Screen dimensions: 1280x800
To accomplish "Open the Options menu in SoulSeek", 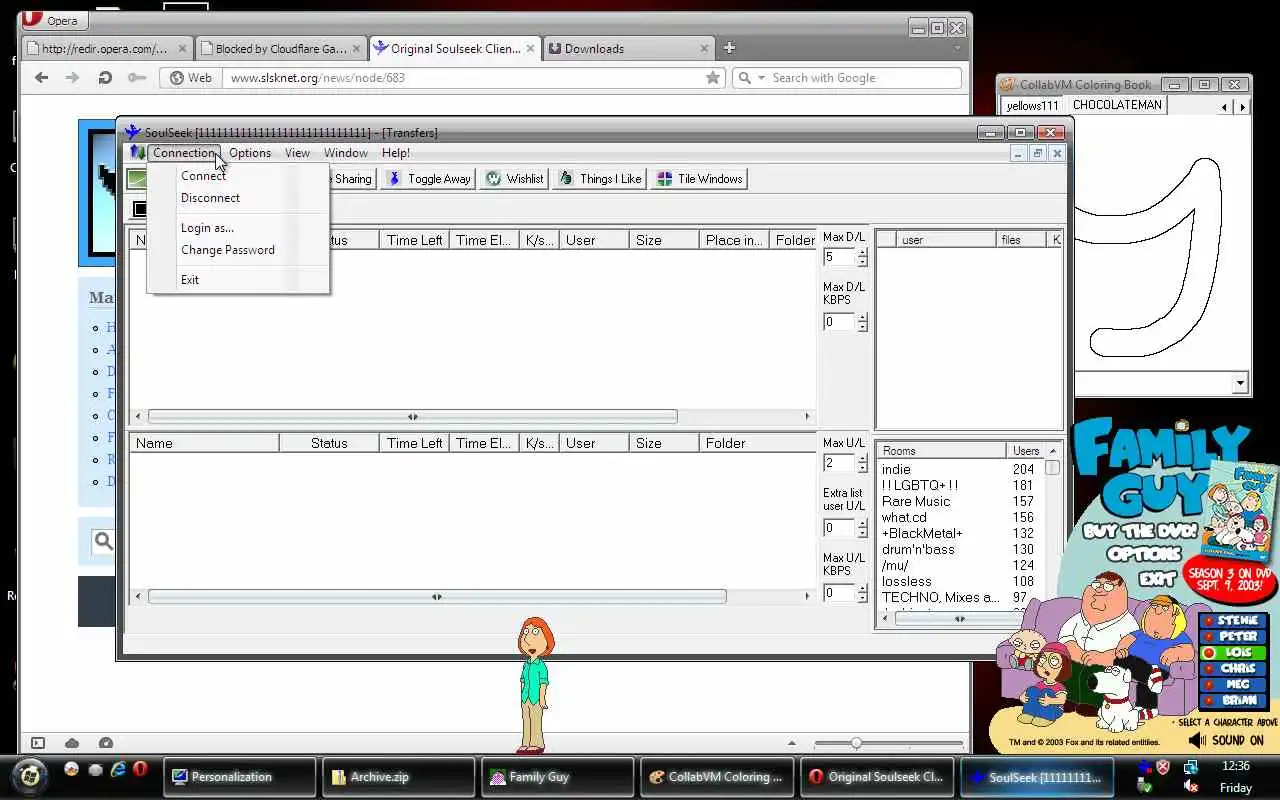I will pos(250,153).
